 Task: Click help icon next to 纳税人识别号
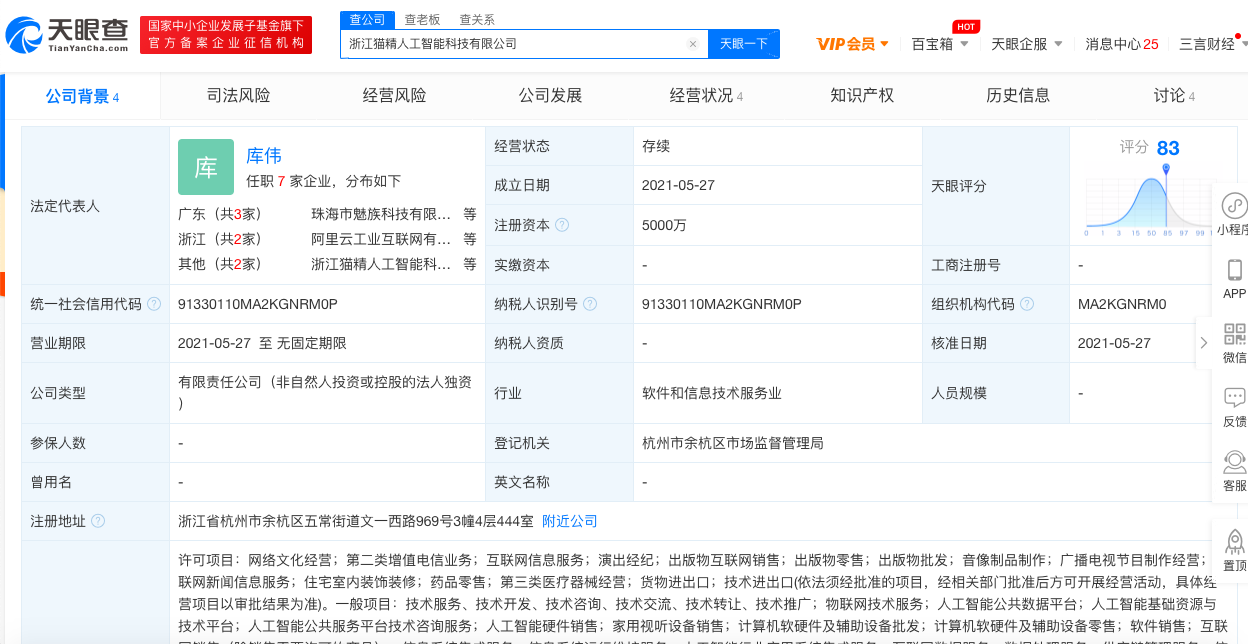[590, 304]
